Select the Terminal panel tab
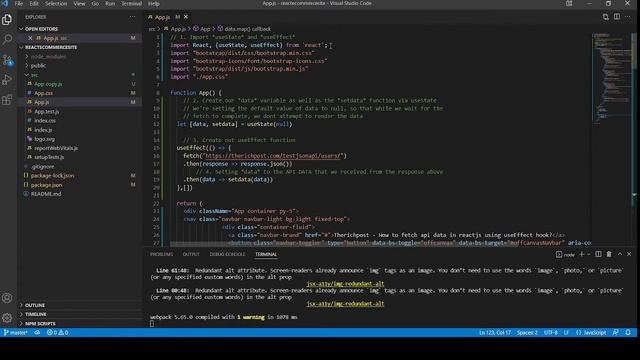This screenshot has height=360, width=640. (x=266, y=254)
